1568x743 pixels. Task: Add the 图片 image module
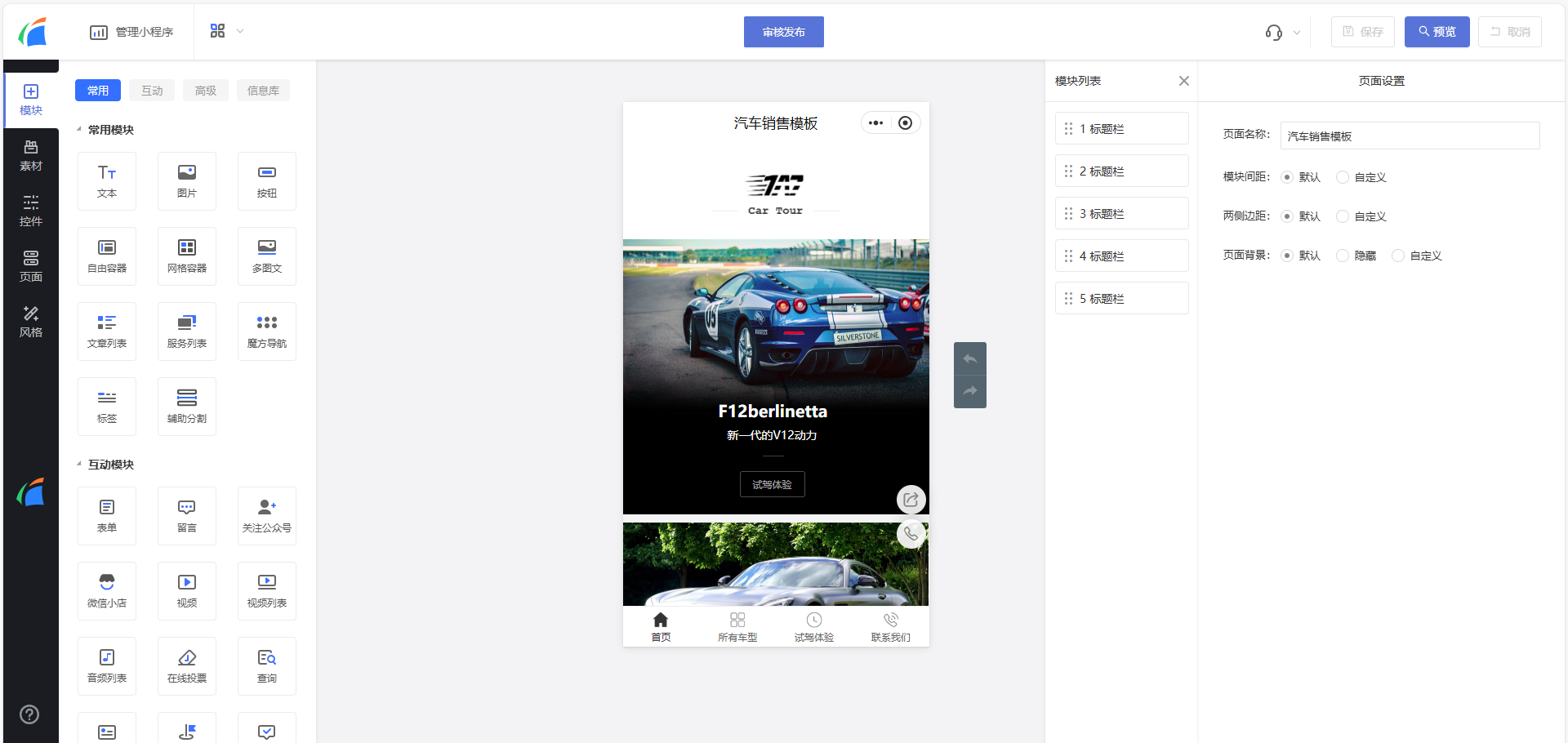click(x=187, y=181)
